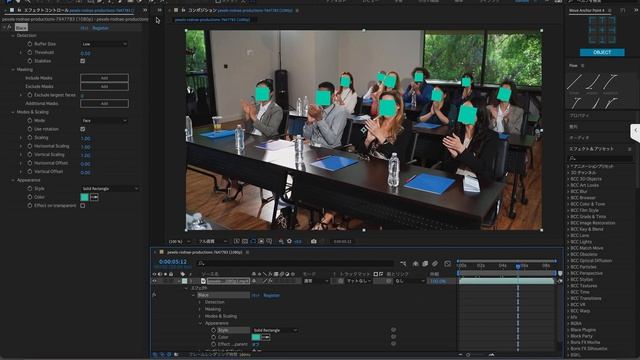Click the Register link in Effect Controls

pos(100,28)
